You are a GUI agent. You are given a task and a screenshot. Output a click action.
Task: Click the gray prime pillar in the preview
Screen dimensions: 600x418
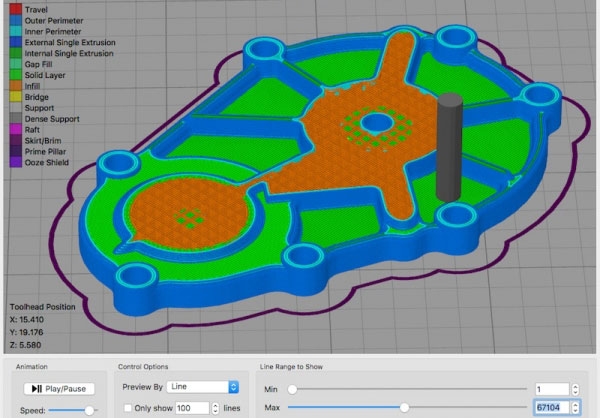point(448,150)
